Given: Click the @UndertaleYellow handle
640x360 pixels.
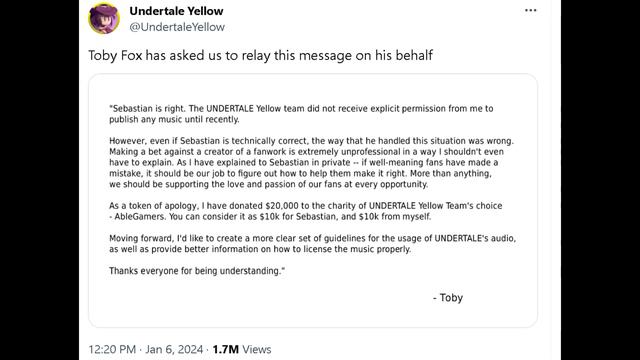Looking at the screenshot, I should [x=177, y=27].
